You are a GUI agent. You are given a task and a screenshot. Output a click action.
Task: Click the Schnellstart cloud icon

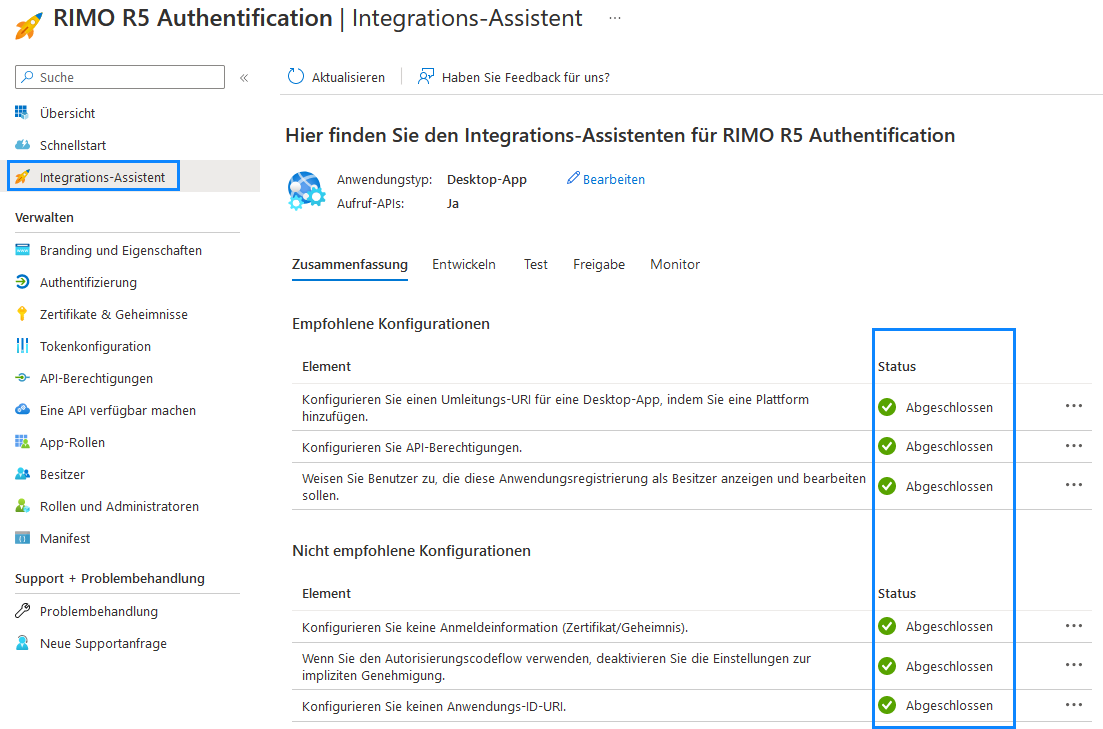[x=23, y=145]
